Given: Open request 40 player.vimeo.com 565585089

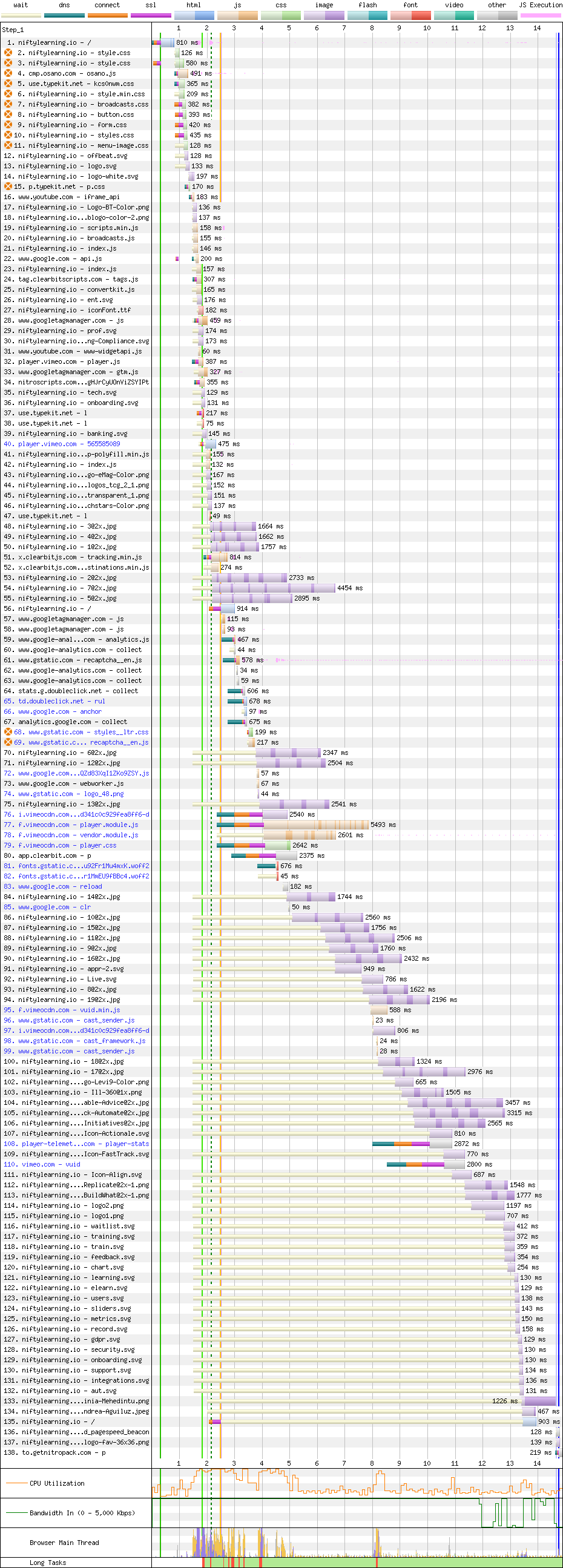Looking at the screenshot, I should click(x=69, y=444).
